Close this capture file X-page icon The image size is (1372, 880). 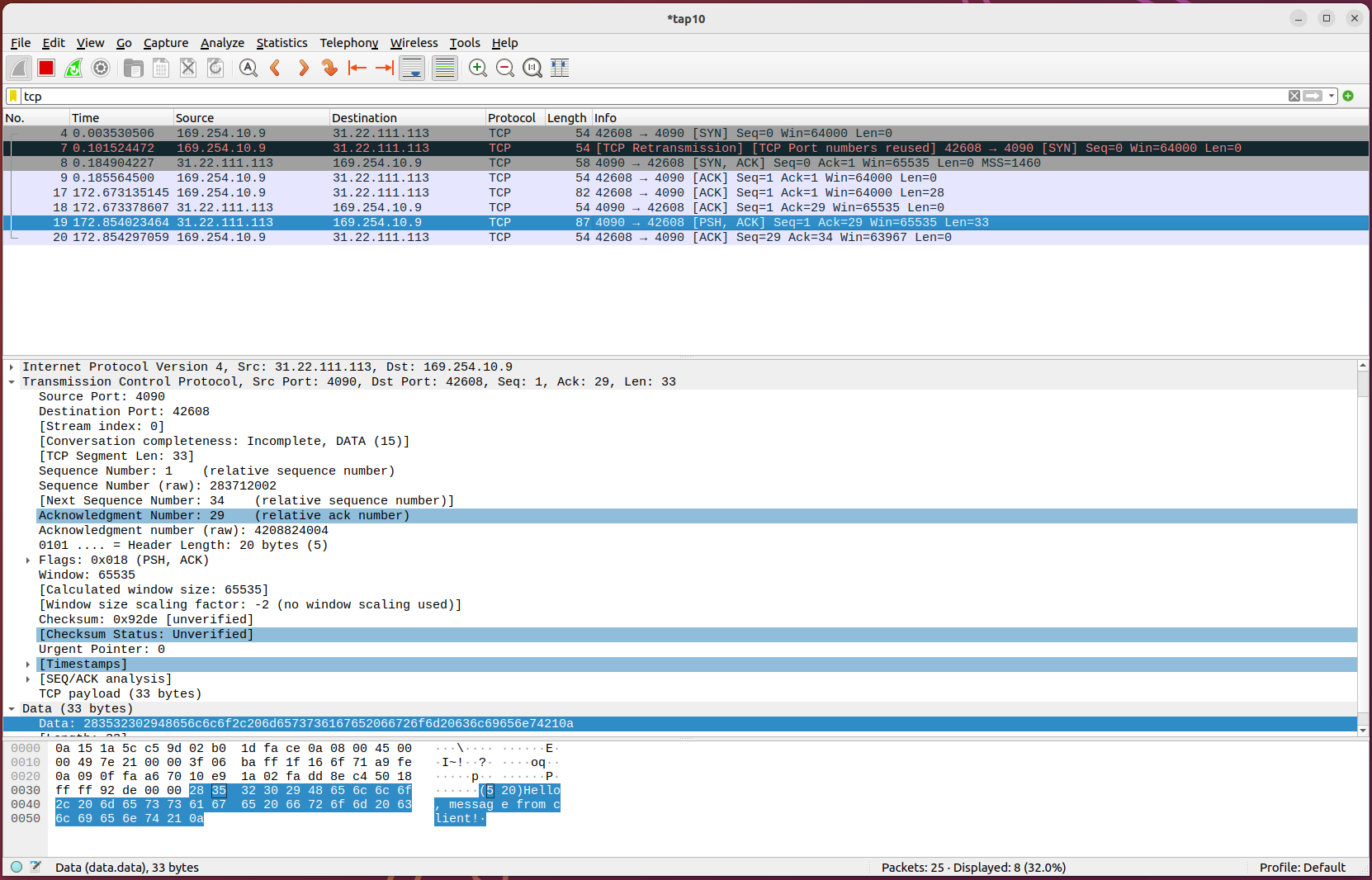[x=188, y=68]
